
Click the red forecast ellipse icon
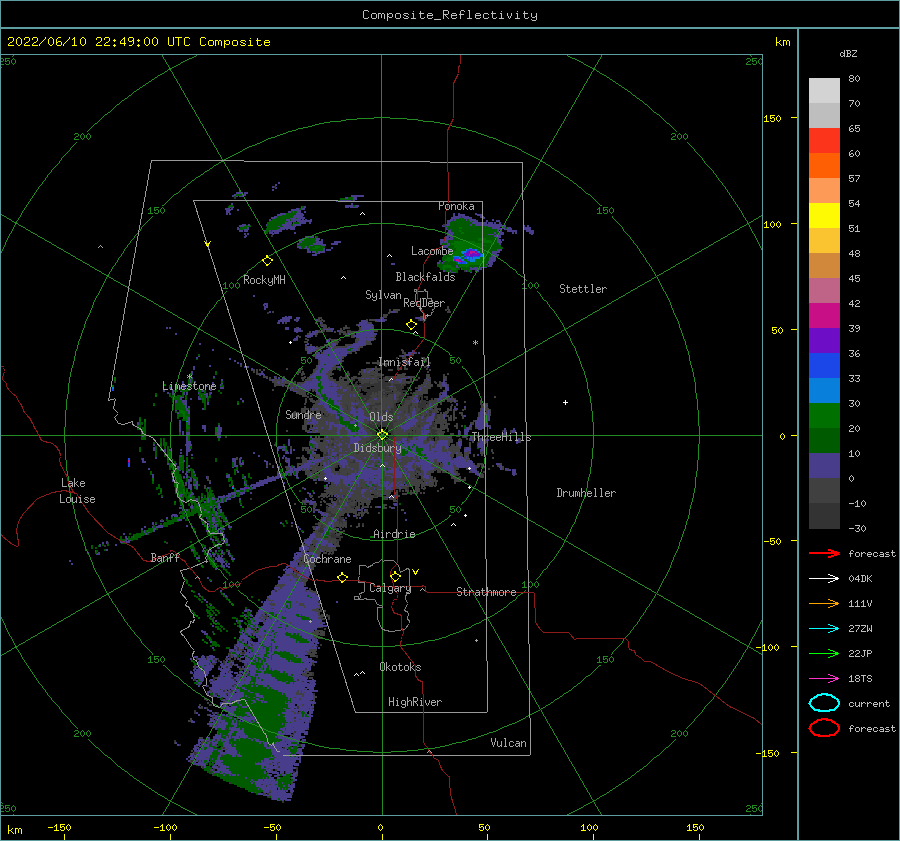[x=824, y=728]
